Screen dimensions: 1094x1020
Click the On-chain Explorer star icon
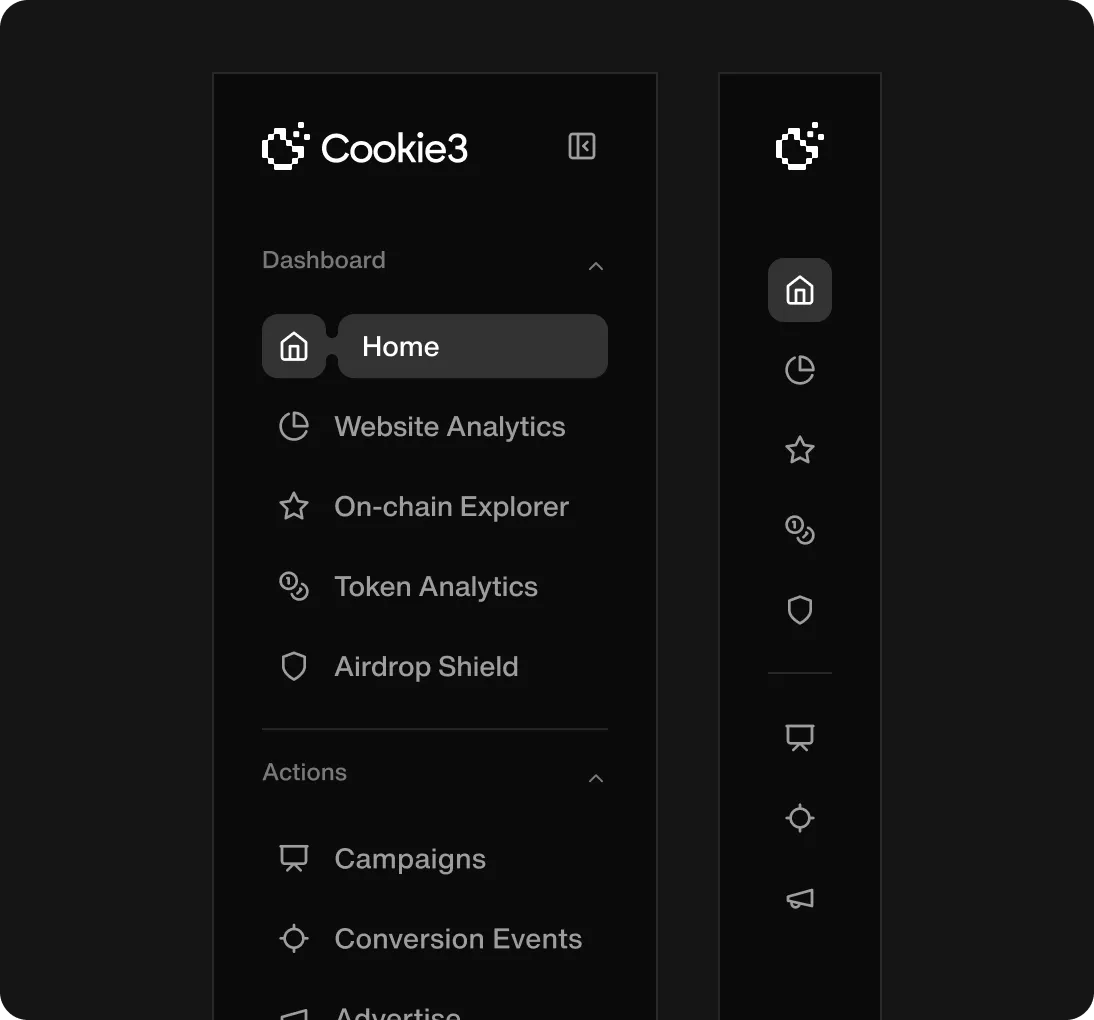[293, 506]
